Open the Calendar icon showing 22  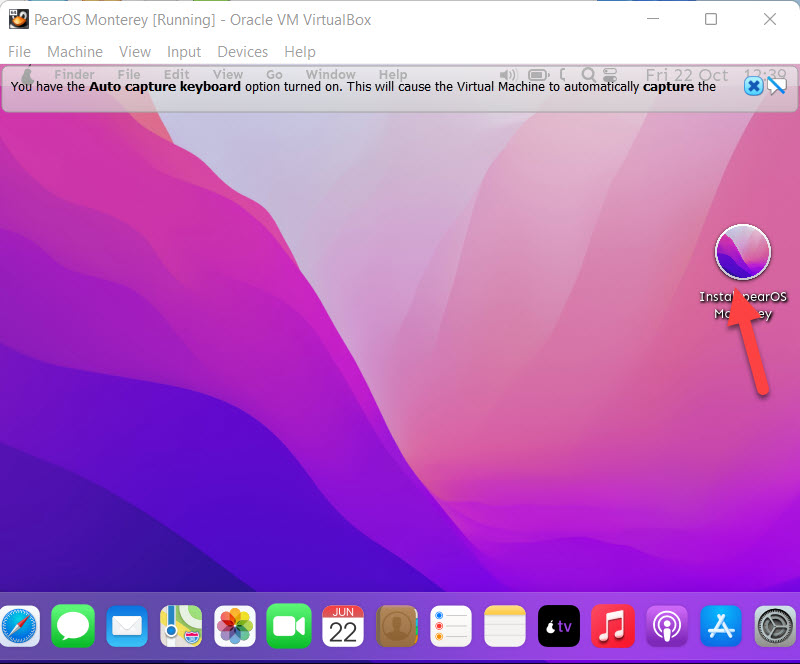tap(343, 626)
